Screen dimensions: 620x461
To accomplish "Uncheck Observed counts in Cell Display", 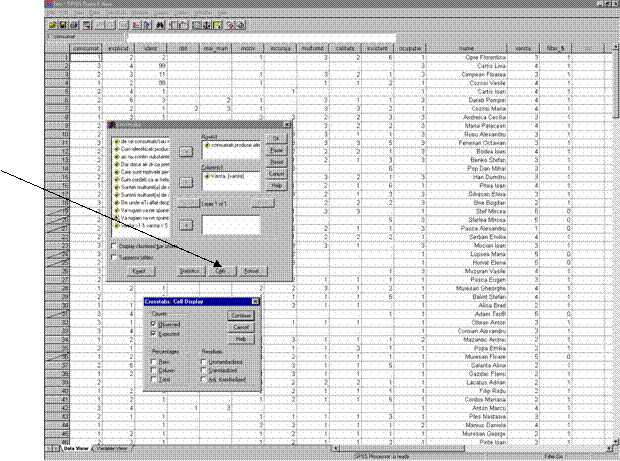I will [x=154, y=324].
